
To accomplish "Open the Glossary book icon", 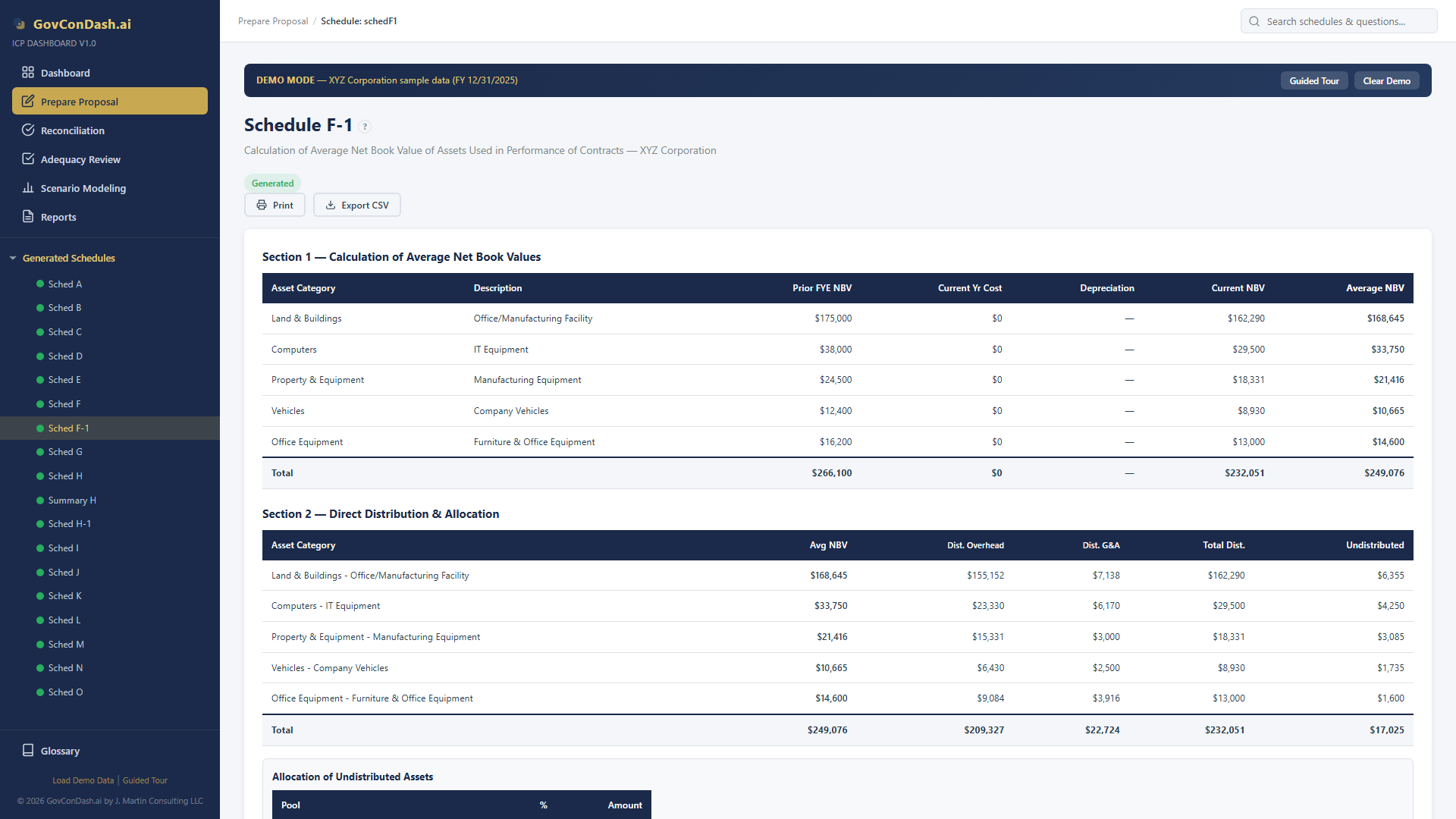I will coord(28,750).
